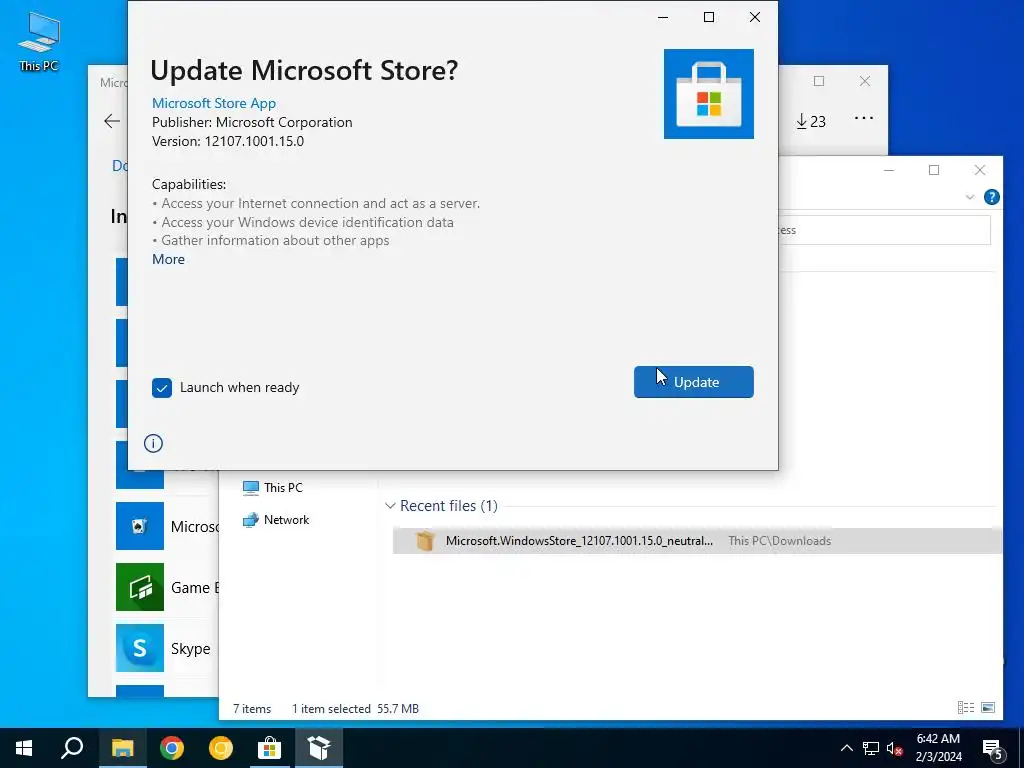Close the File Explorer window
Viewport: 1024px width, 768px height.
(980, 170)
